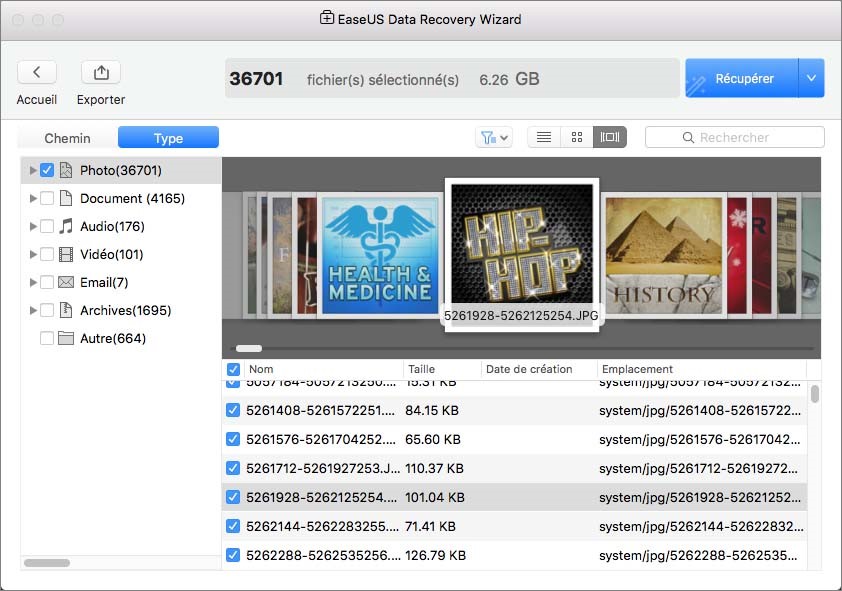Check the Audio(176) checkbox

(47, 226)
